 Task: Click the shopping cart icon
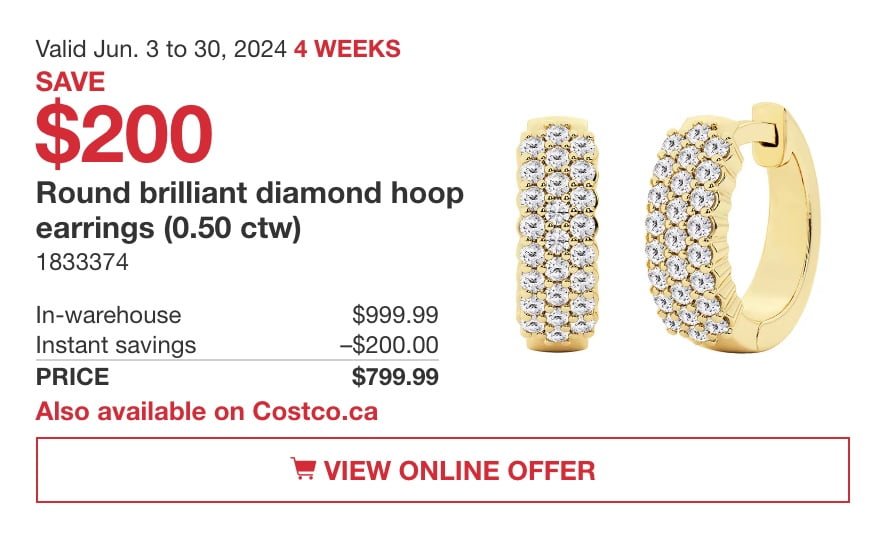coord(303,469)
